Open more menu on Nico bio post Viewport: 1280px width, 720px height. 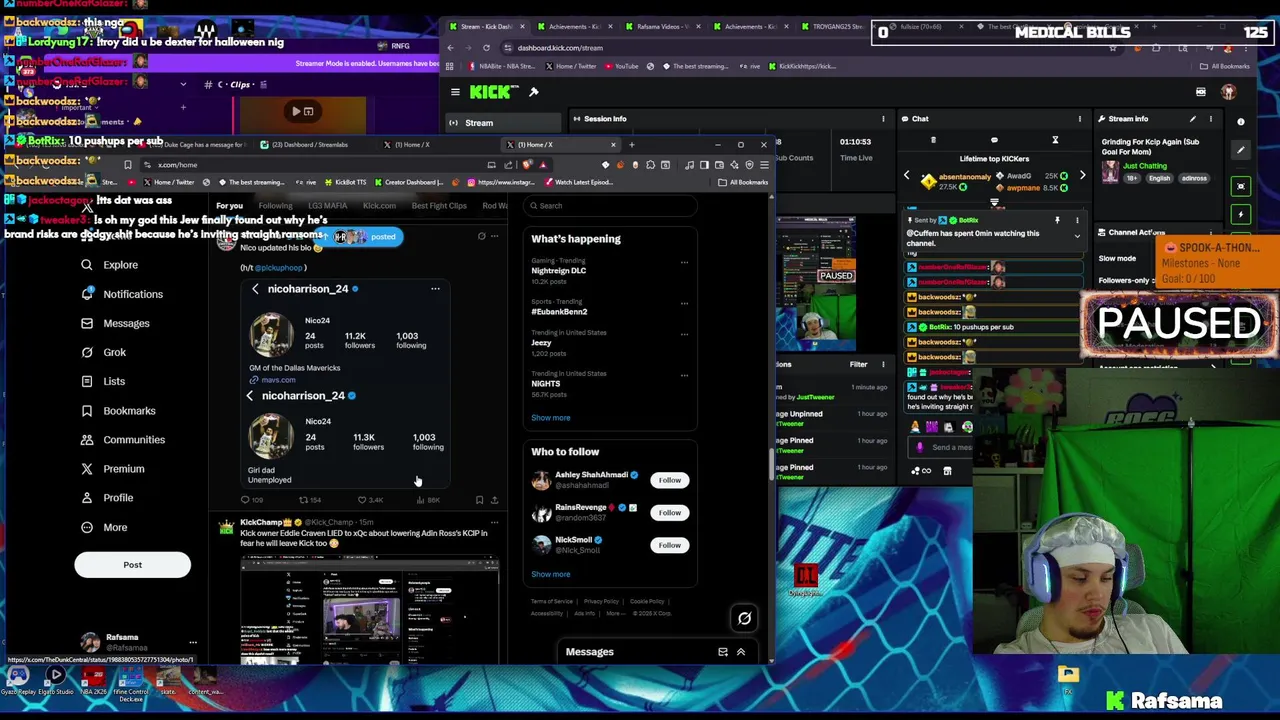[494, 237]
